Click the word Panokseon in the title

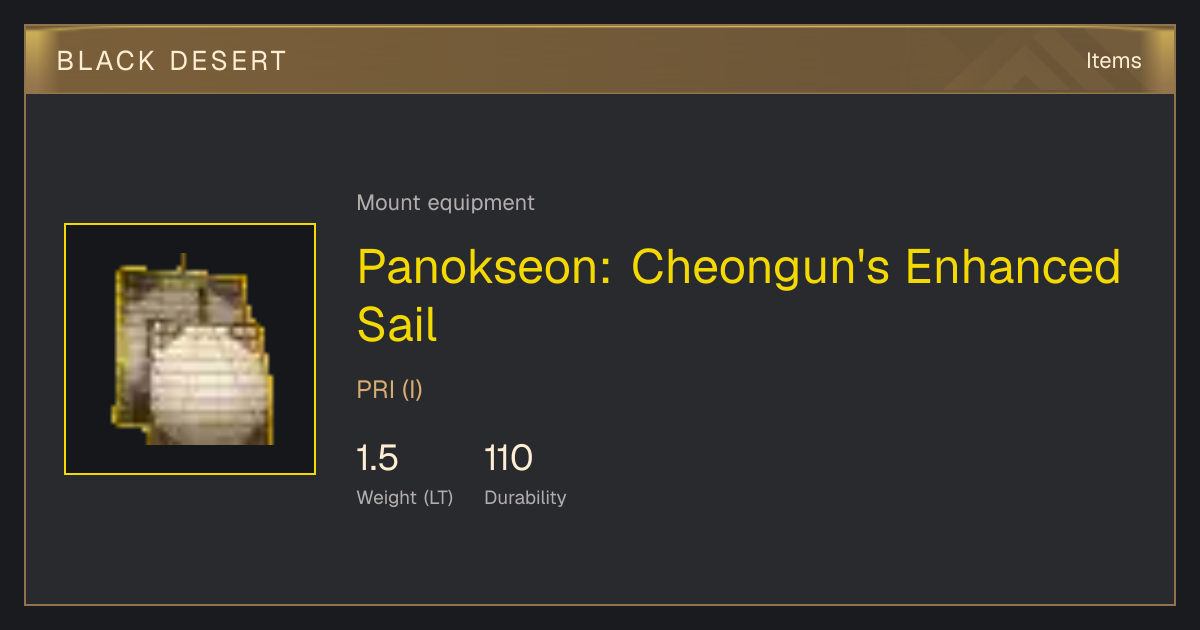point(486,267)
